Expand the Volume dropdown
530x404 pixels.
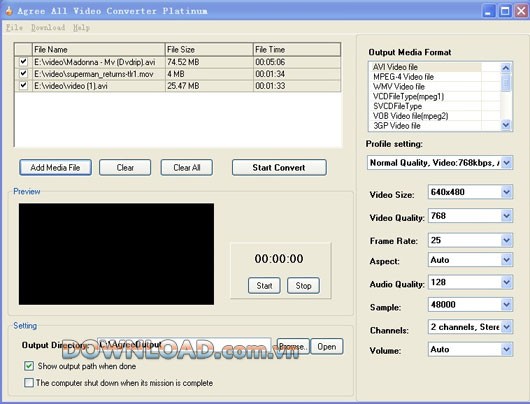click(x=506, y=349)
